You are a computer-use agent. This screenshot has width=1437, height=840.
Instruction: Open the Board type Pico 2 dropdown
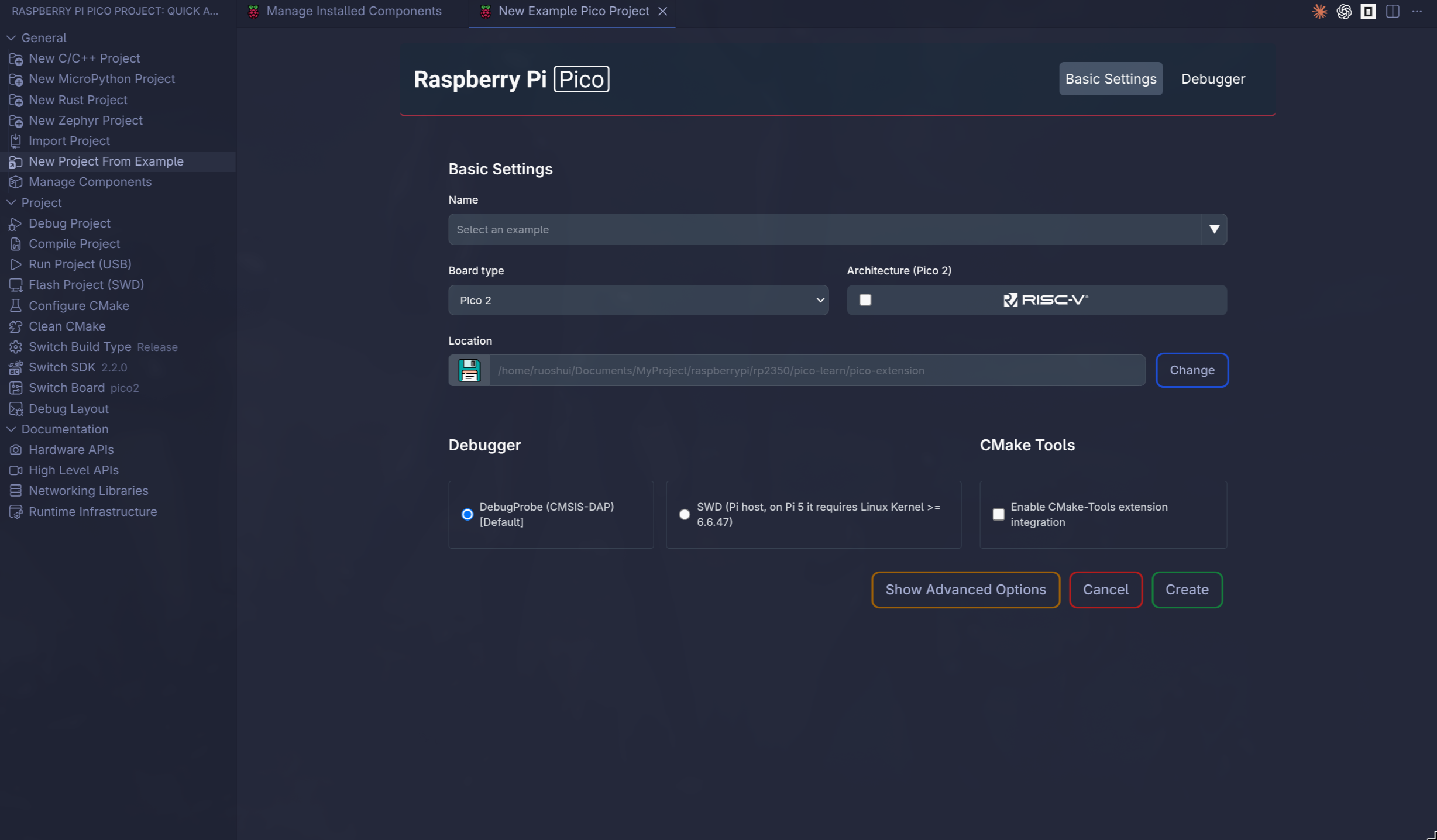(x=638, y=300)
